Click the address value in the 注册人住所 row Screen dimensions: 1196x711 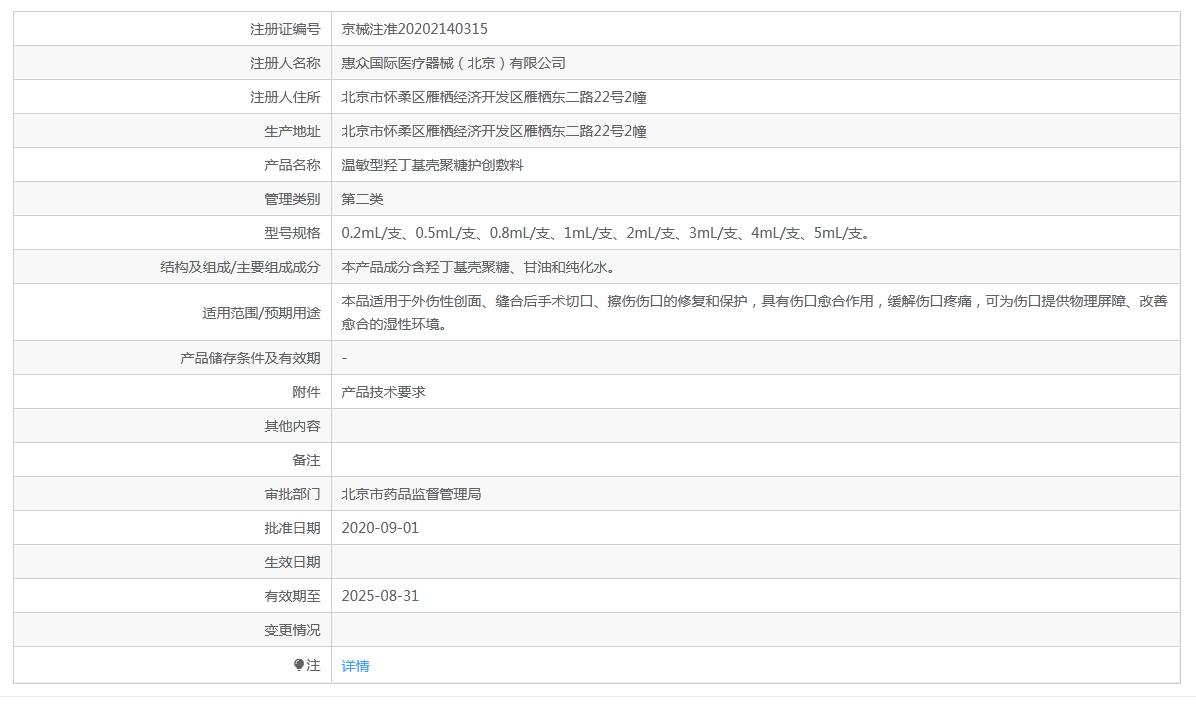[494, 98]
